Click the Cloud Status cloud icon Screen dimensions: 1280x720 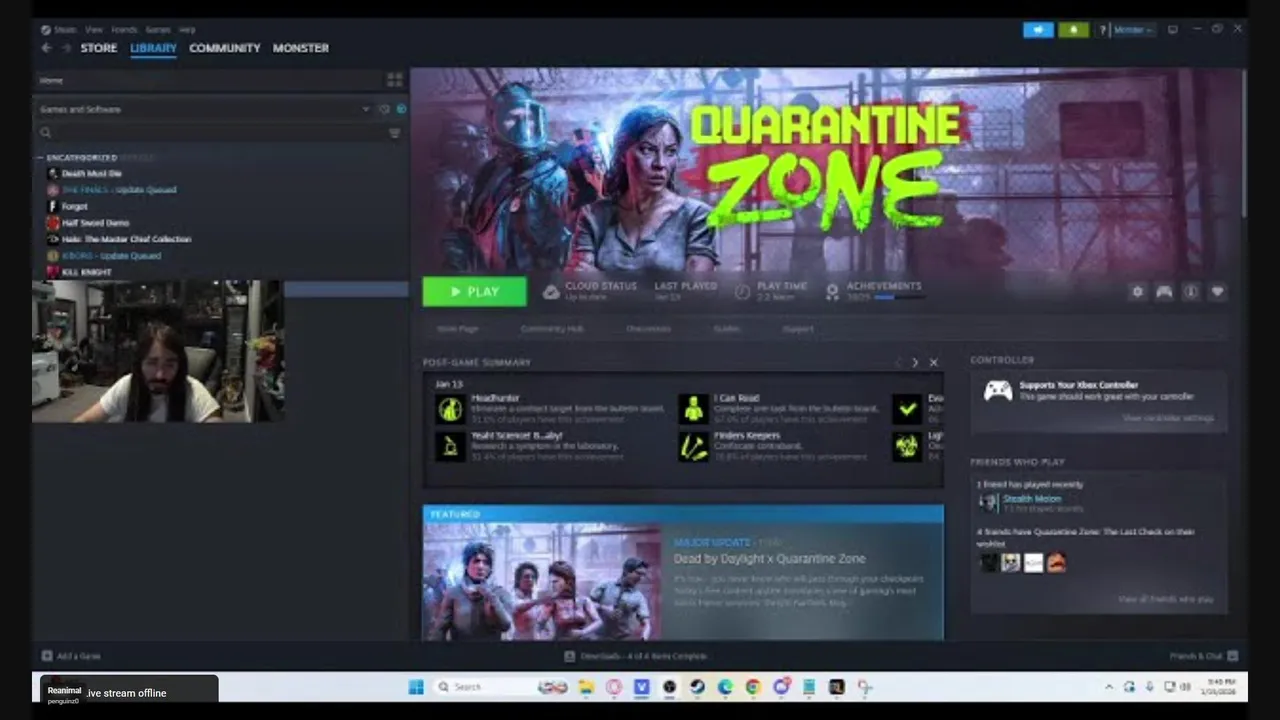551,292
